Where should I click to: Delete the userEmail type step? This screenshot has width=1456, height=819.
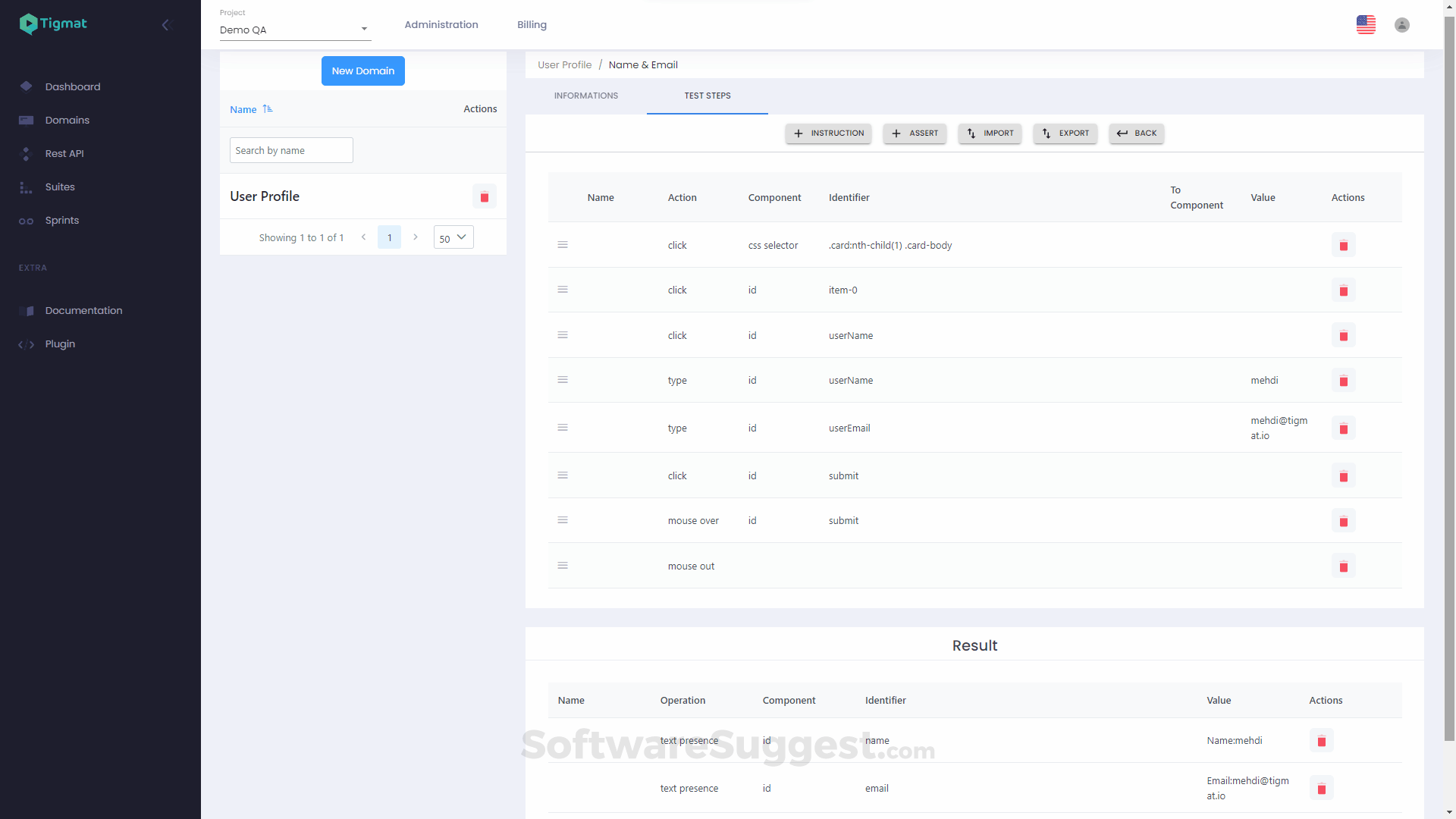1343,428
